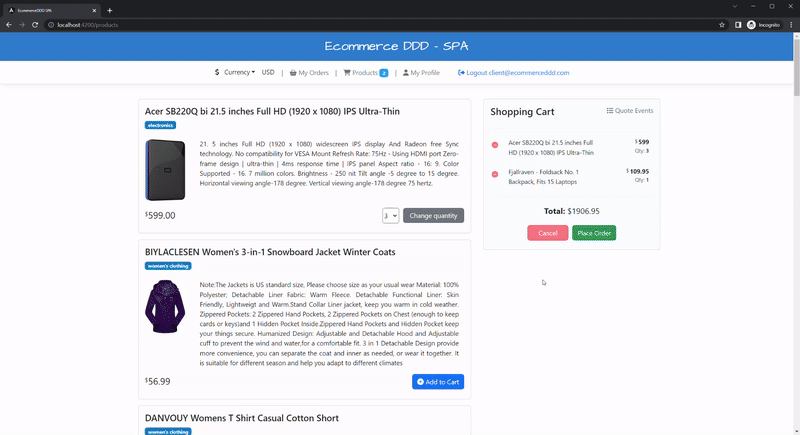Go to My Orders

point(309,72)
